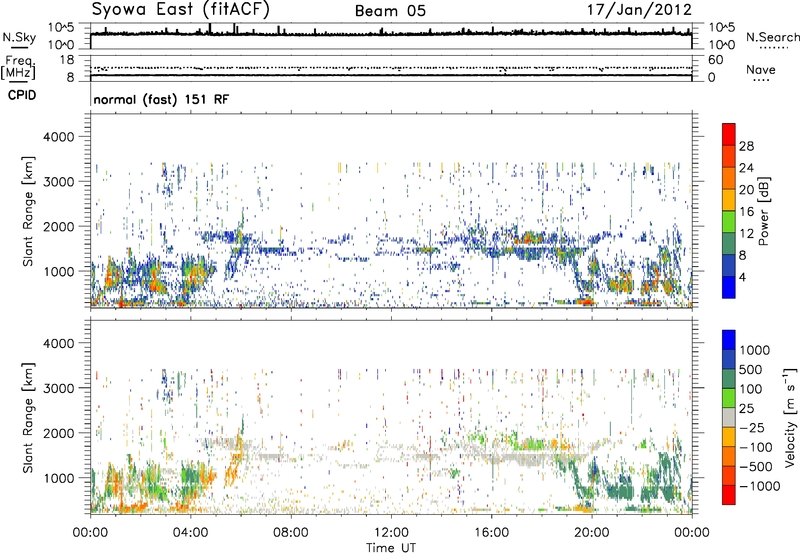Click the '18' frequency tick label
The image size is (800, 554).
67,60
